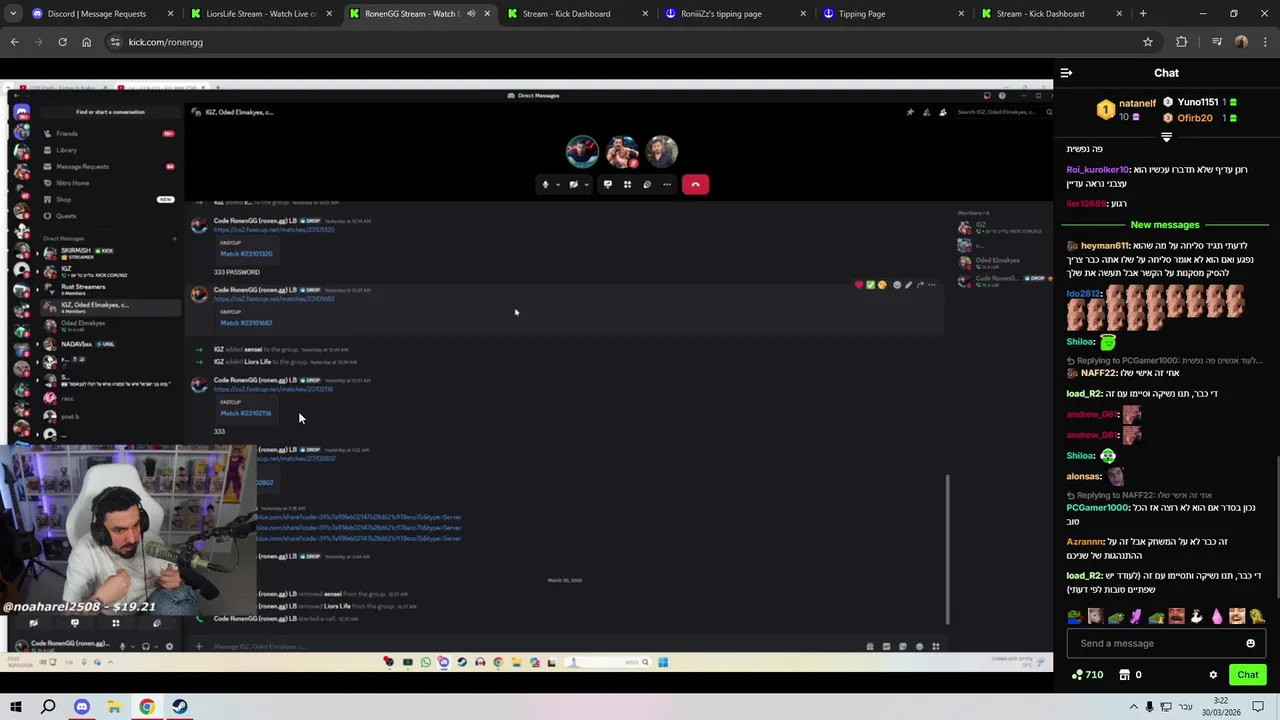Open the emoji picker in chat
Image resolution: width=1280 pixels, height=720 pixels.
click(x=1250, y=643)
